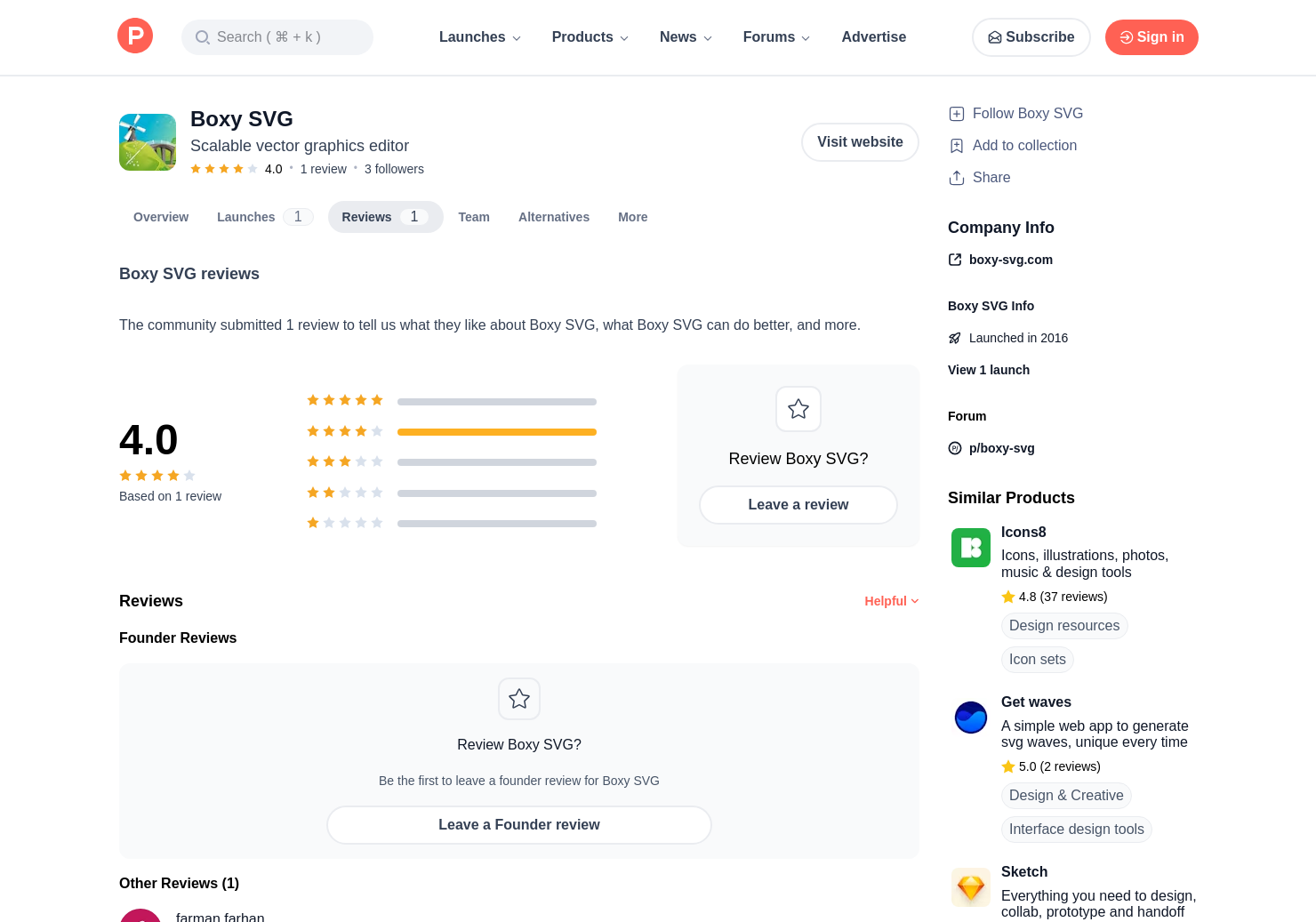
Task: Expand the Launches menu
Action: click(480, 37)
